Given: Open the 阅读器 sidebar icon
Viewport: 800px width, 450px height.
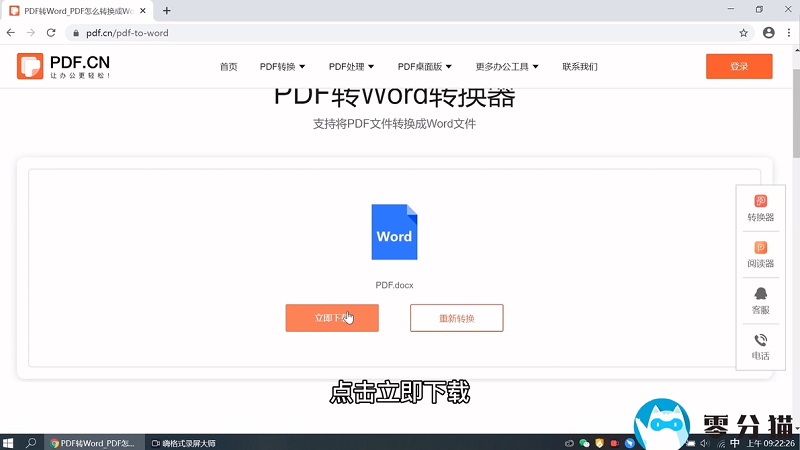Looking at the screenshot, I should (760, 248).
